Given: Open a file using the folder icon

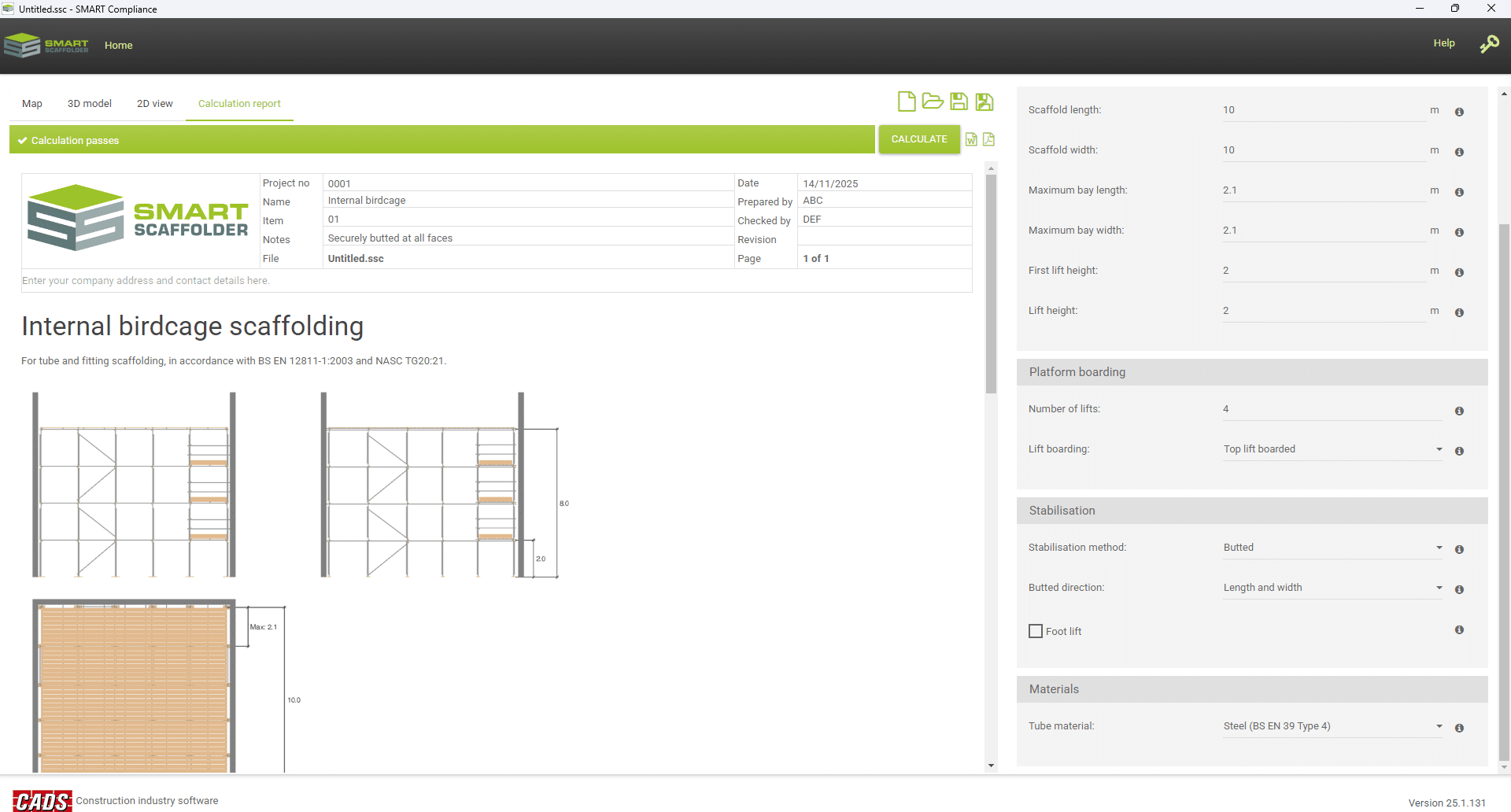Looking at the screenshot, I should click(x=933, y=101).
